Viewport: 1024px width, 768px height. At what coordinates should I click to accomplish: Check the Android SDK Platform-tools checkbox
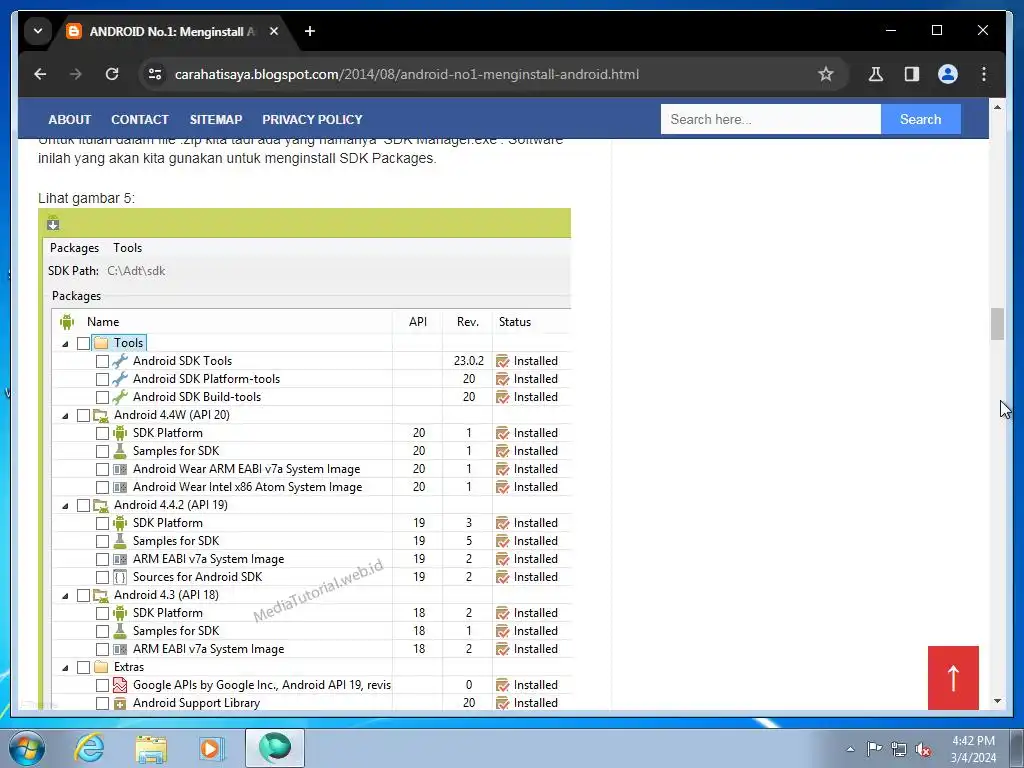102,379
